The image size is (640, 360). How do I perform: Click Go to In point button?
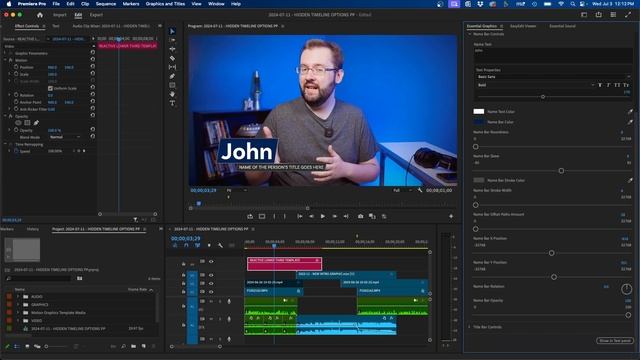[x=300, y=216]
